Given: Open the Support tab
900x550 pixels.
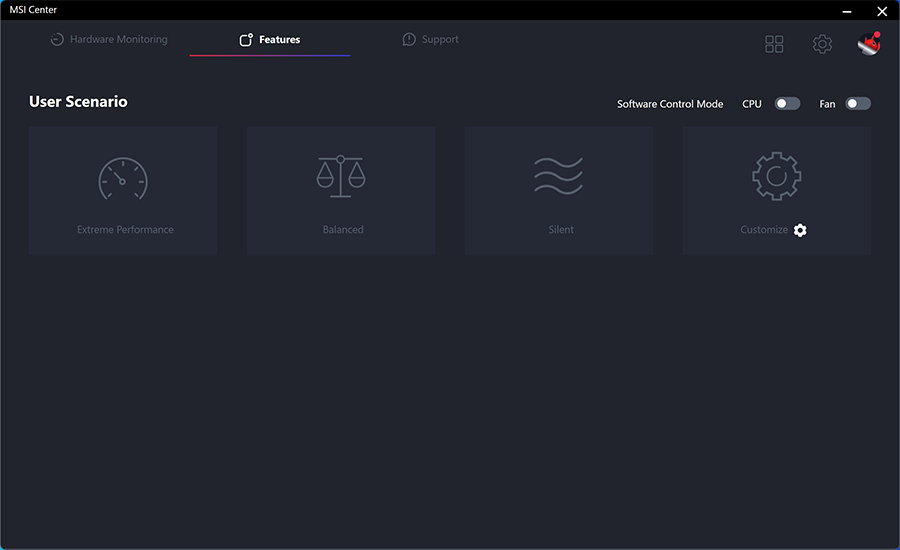Looking at the screenshot, I should 430,39.
